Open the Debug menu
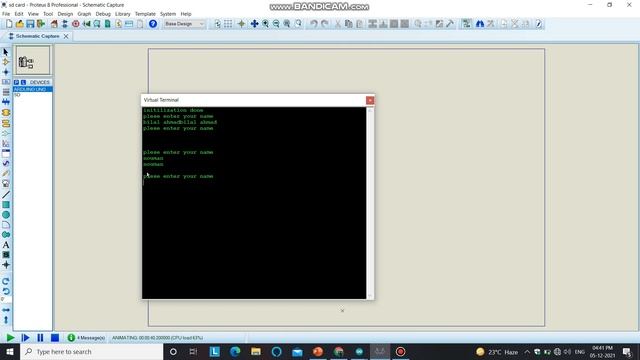 103,14
